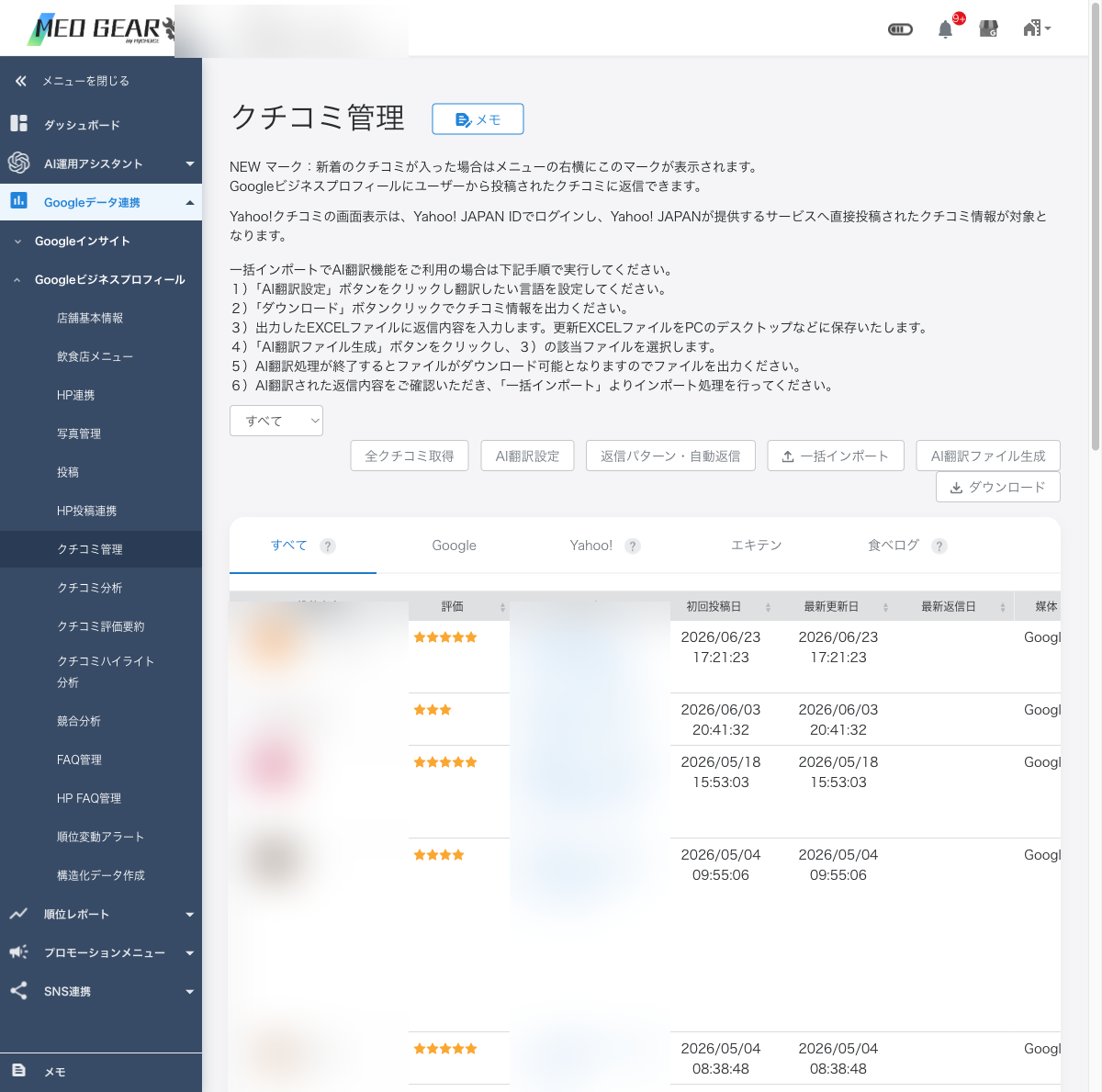Collapse Googleビジネスプロフィール chevron
Viewport: 1102px width, 1092px height.
[17, 280]
